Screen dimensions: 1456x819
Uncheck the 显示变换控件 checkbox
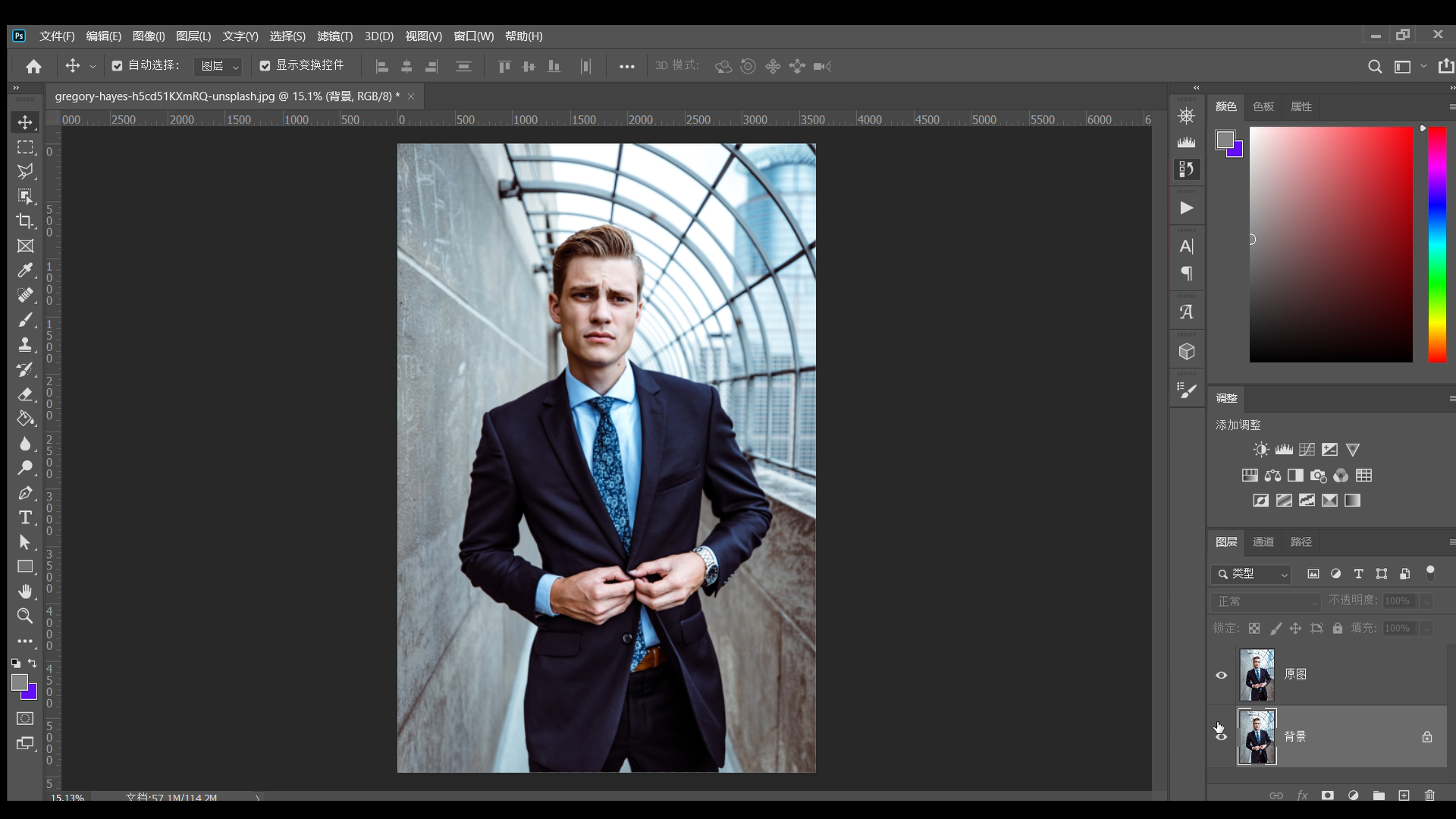coord(265,66)
